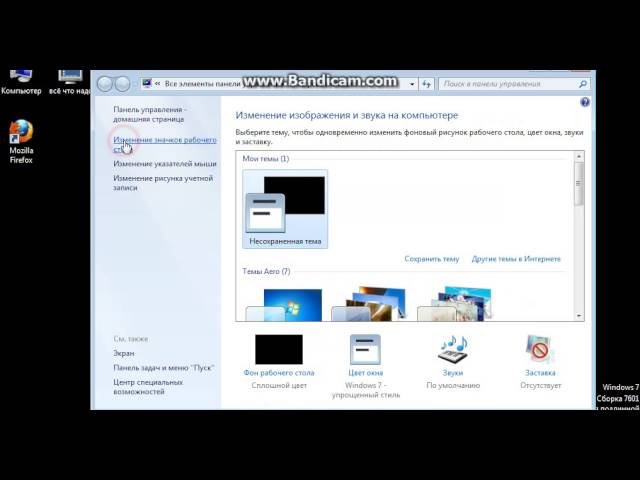Click the Цвет окна icon
Screen dimensions: 640x480
[x=365, y=349]
